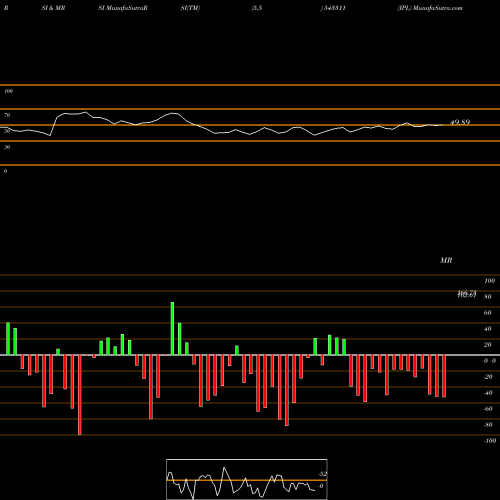Click the MR panel heading
500x500 pixels.
click(446, 260)
